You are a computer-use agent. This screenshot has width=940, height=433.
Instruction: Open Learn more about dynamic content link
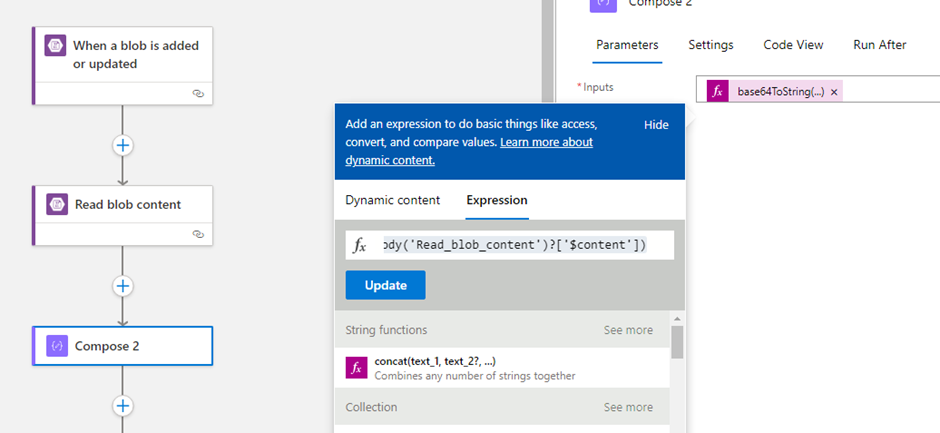click(469, 151)
